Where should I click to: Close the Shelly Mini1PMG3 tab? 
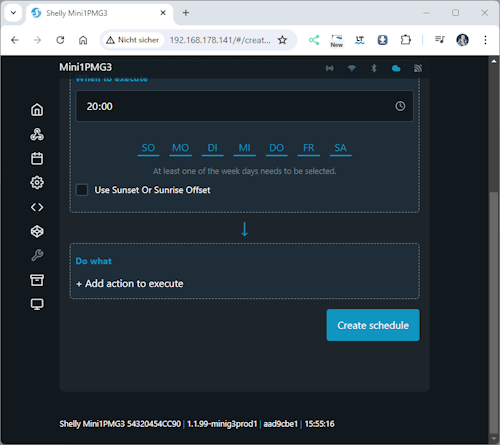pyautogui.click(x=163, y=13)
